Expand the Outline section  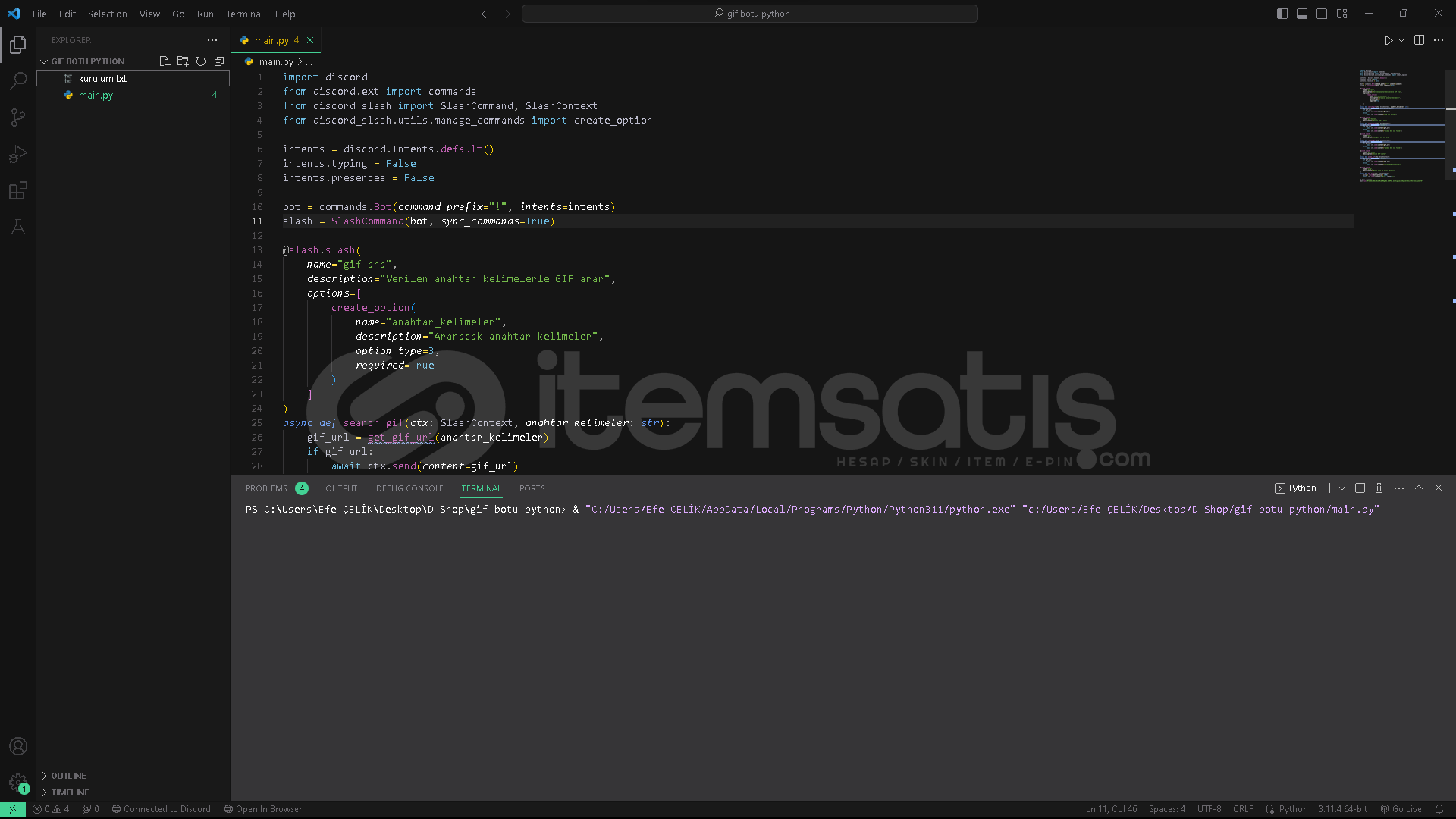click(68, 776)
